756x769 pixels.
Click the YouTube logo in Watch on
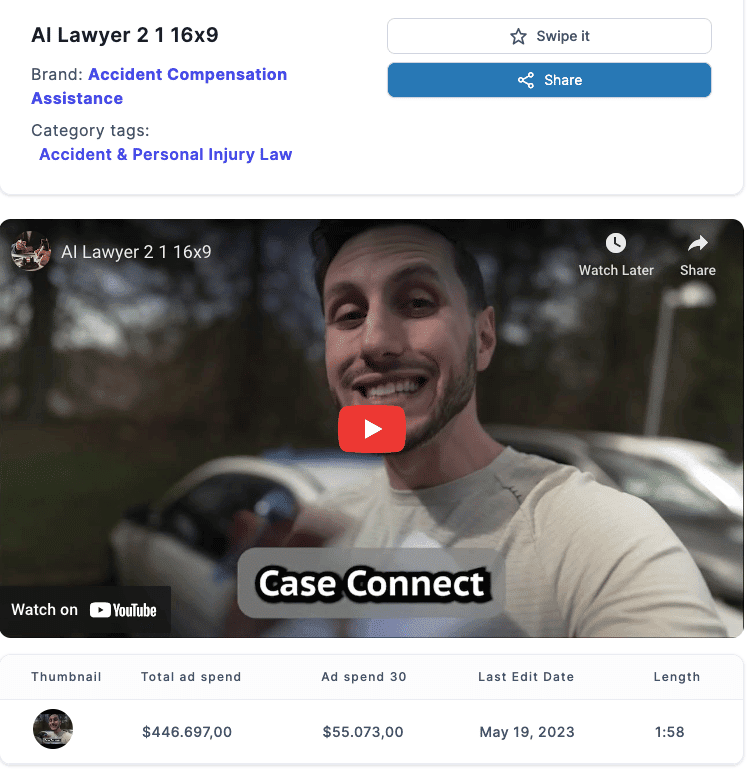[x=123, y=610]
